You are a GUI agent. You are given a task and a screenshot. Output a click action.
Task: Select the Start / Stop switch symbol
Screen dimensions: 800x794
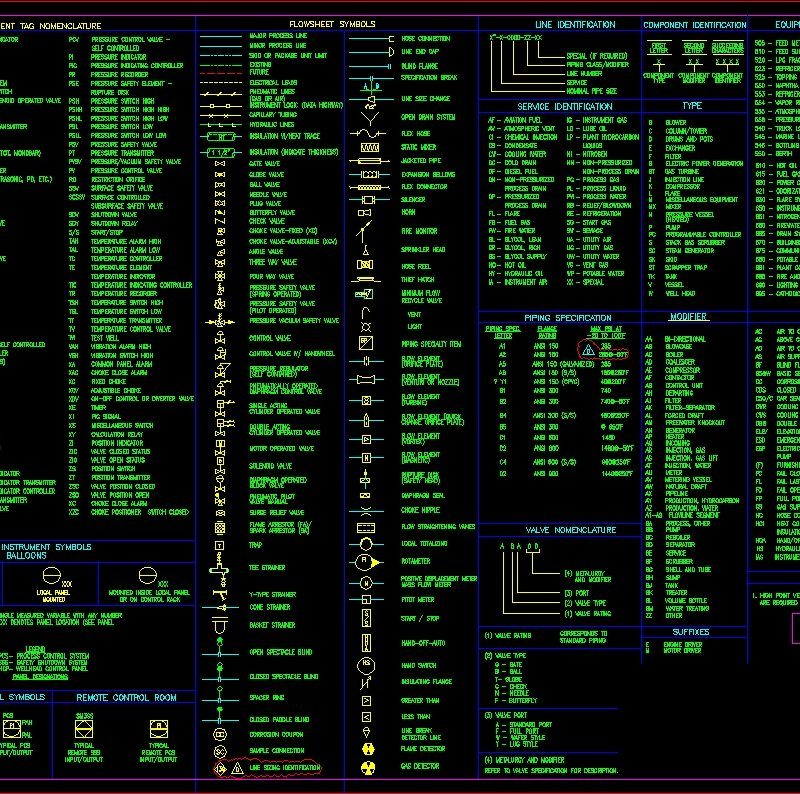366,618
